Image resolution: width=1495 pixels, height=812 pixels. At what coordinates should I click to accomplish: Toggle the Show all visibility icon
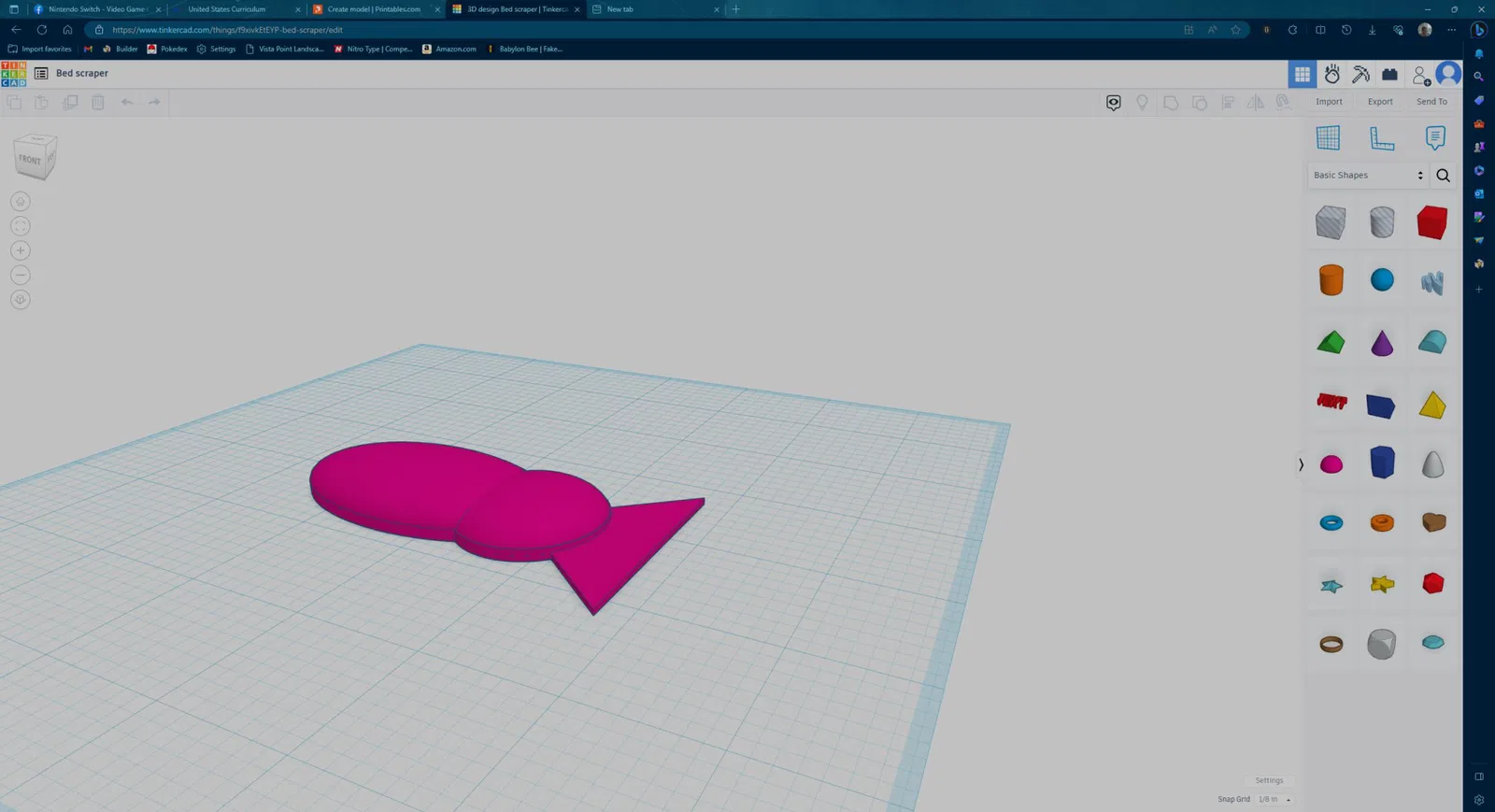tap(1114, 103)
